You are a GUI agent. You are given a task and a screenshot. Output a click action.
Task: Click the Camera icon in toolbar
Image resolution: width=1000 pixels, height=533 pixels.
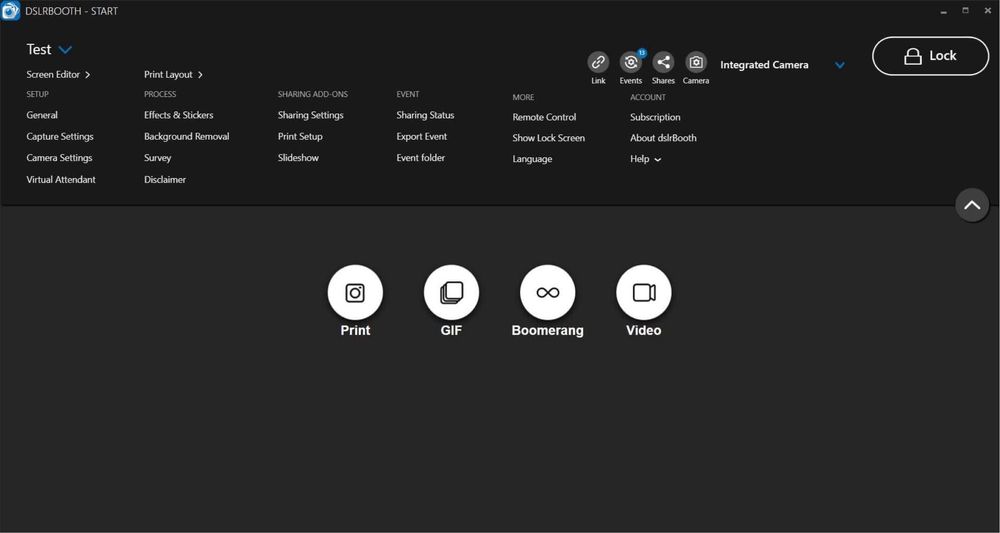pos(696,62)
